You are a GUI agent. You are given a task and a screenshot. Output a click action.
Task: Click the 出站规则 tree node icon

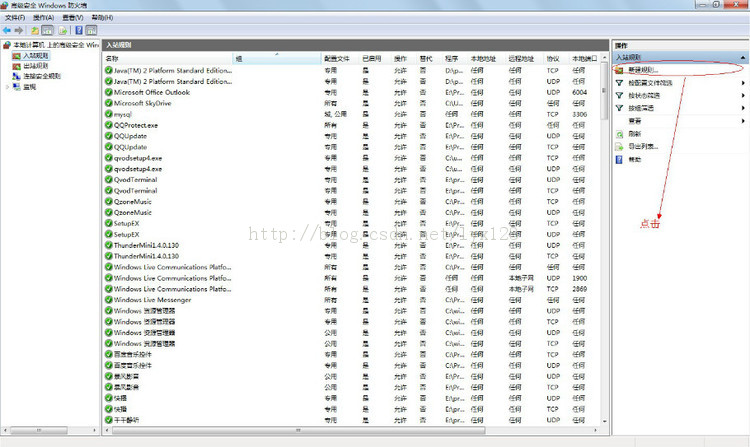pos(17,66)
